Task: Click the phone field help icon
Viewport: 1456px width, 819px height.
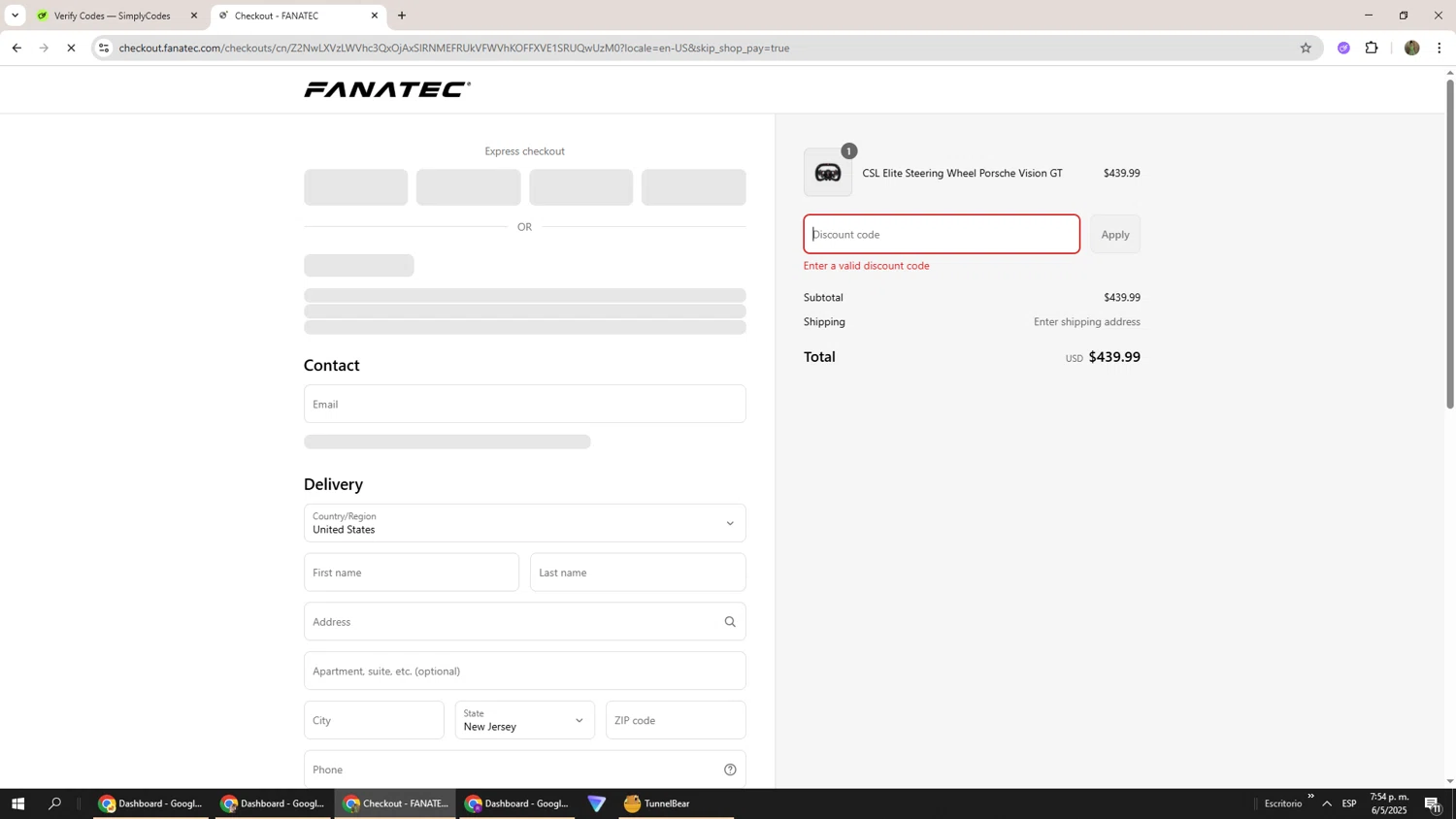Action: tap(730, 770)
